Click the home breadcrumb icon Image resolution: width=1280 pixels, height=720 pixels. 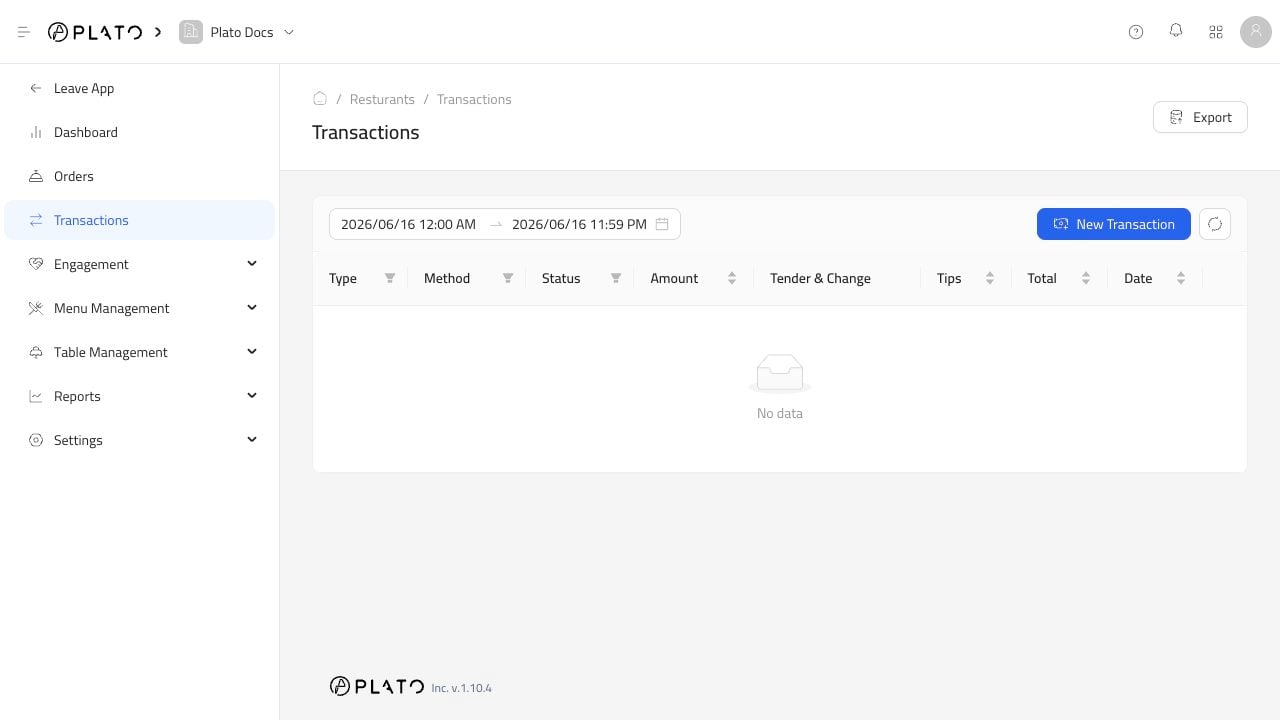pyautogui.click(x=320, y=98)
